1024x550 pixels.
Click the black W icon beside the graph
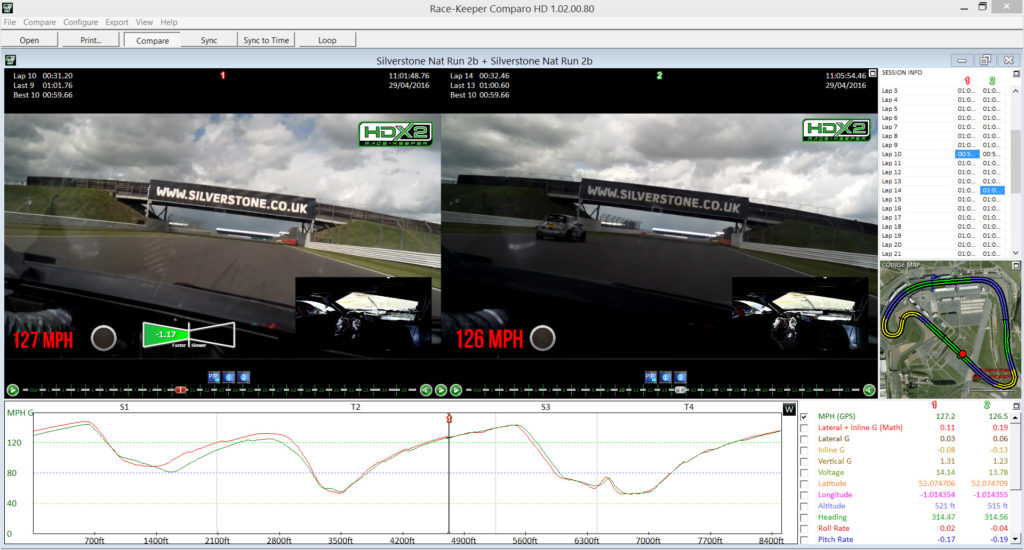pyautogui.click(x=789, y=408)
